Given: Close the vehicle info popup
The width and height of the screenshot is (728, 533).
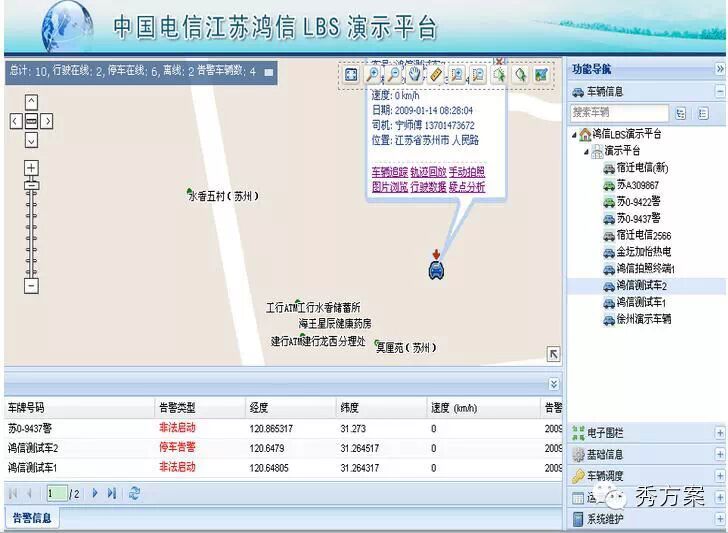Looking at the screenshot, I should (x=499, y=61).
